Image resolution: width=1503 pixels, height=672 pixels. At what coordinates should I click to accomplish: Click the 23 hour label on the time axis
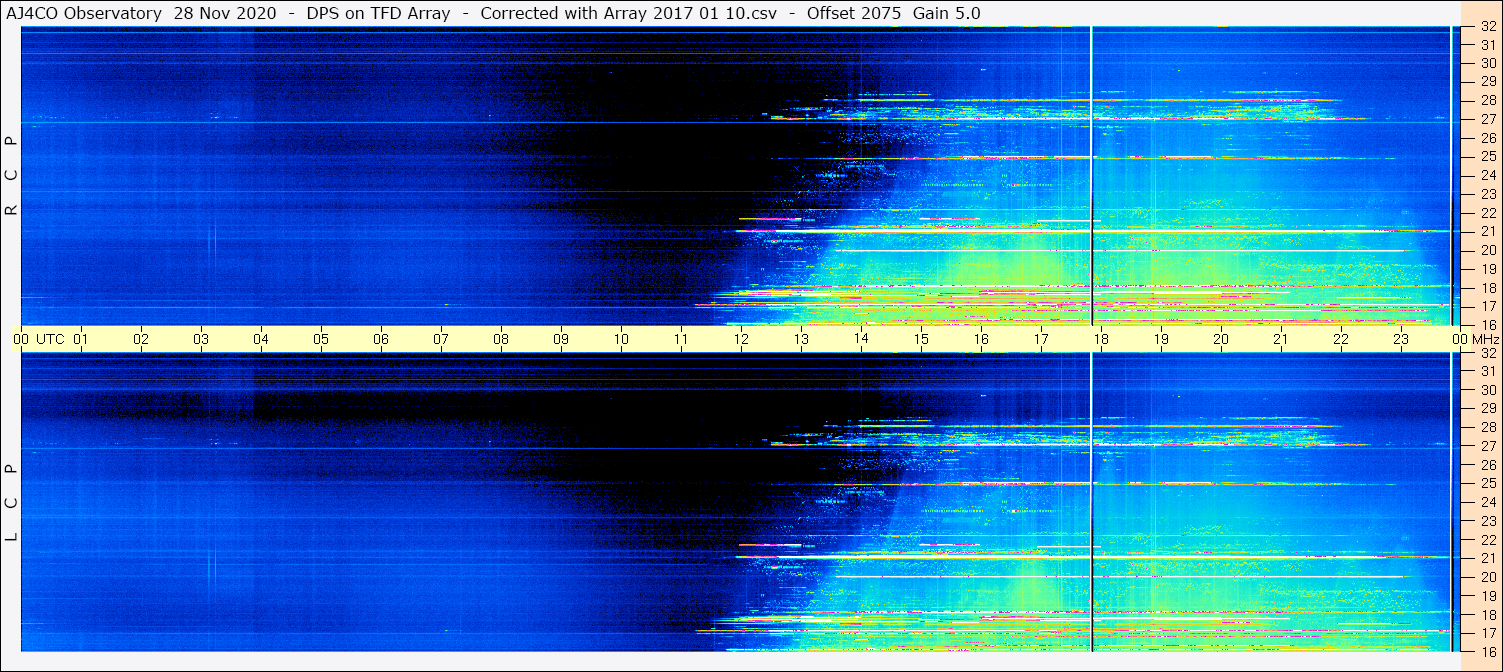(1401, 339)
